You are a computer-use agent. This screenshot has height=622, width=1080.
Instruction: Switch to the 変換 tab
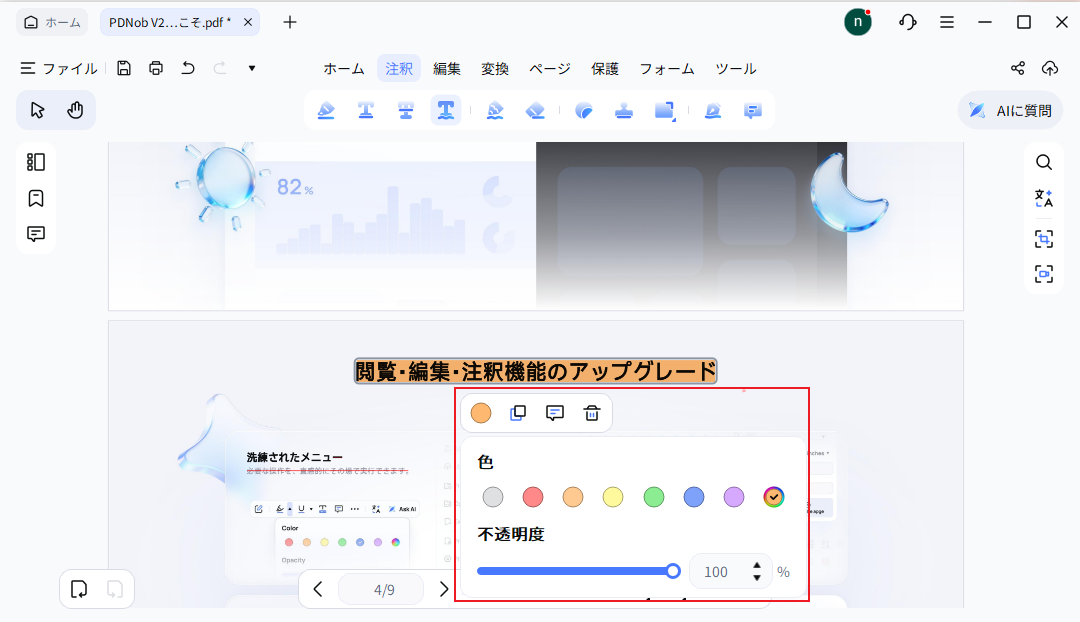click(495, 68)
